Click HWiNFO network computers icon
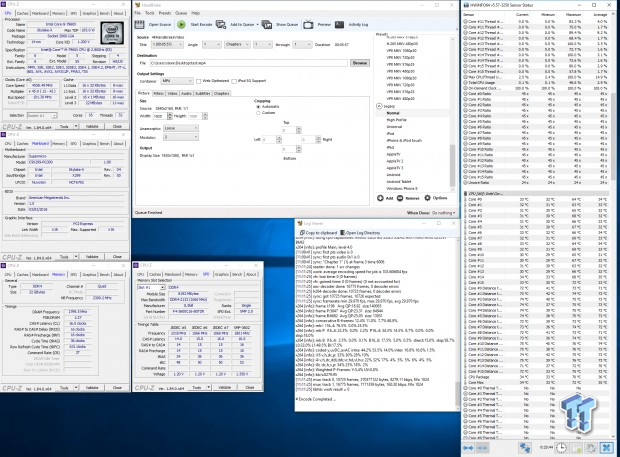 tap(525, 448)
